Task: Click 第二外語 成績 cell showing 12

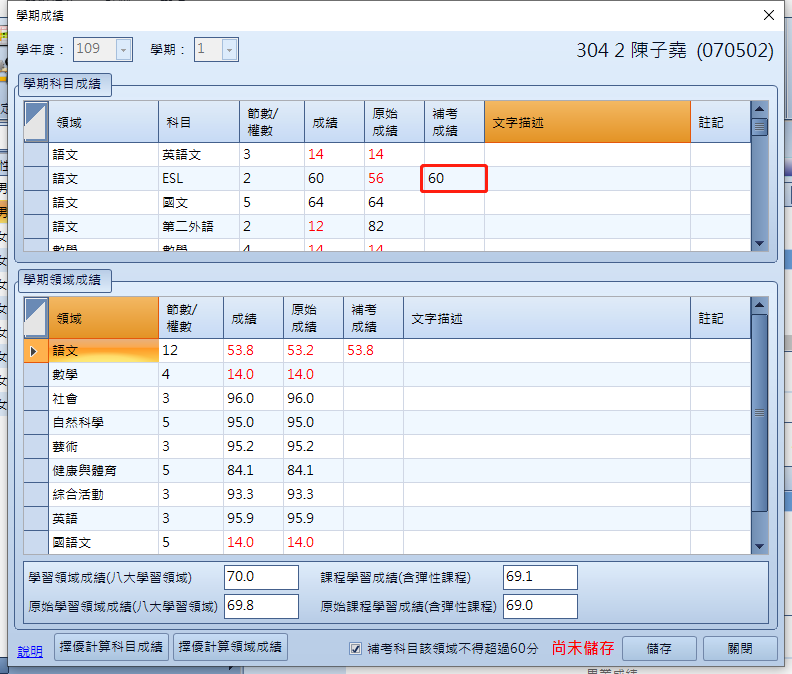Action: pyautogui.click(x=334, y=226)
